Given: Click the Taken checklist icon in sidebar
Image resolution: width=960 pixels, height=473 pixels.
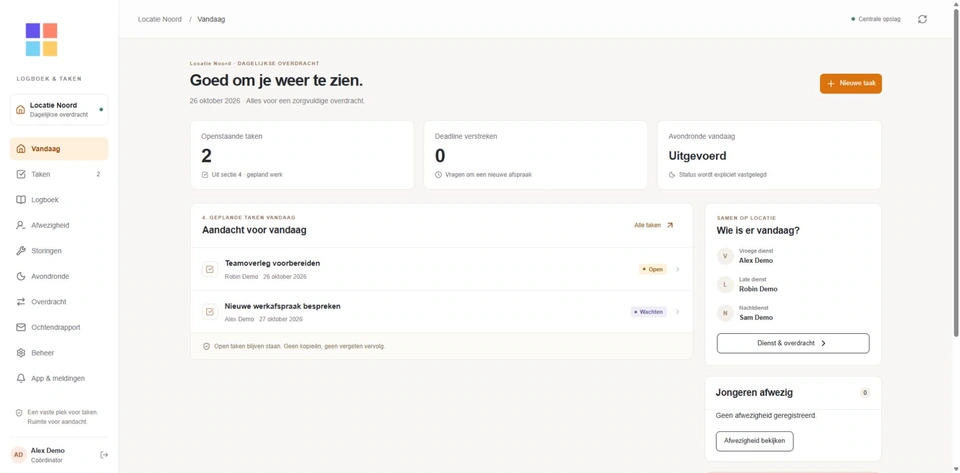Looking at the screenshot, I should point(20,174).
